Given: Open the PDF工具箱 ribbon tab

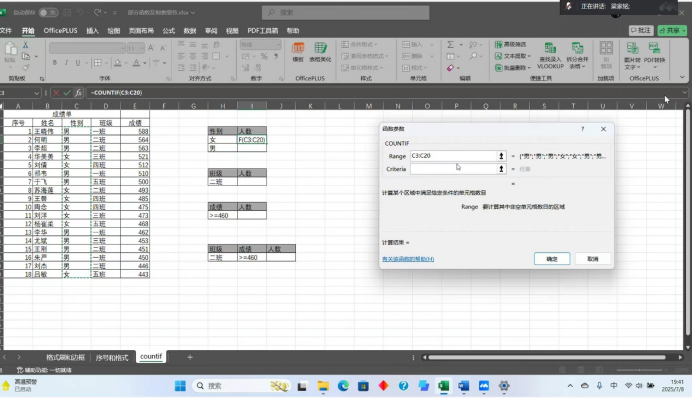Looking at the screenshot, I should pyautogui.click(x=263, y=30).
